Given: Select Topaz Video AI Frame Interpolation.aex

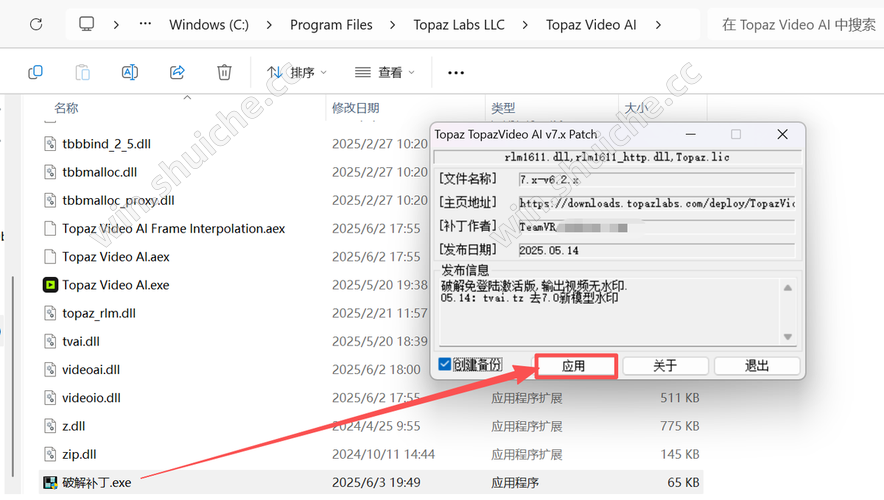Looking at the screenshot, I should click(x=174, y=228).
